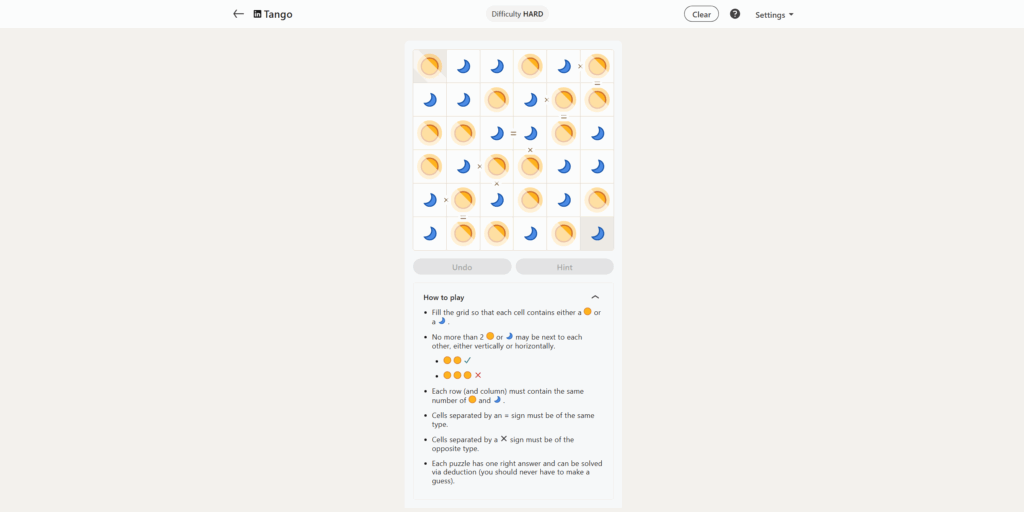1024x512 pixels.
Task: Click the orange sun in the first rule
Action: (x=587, y=312)
